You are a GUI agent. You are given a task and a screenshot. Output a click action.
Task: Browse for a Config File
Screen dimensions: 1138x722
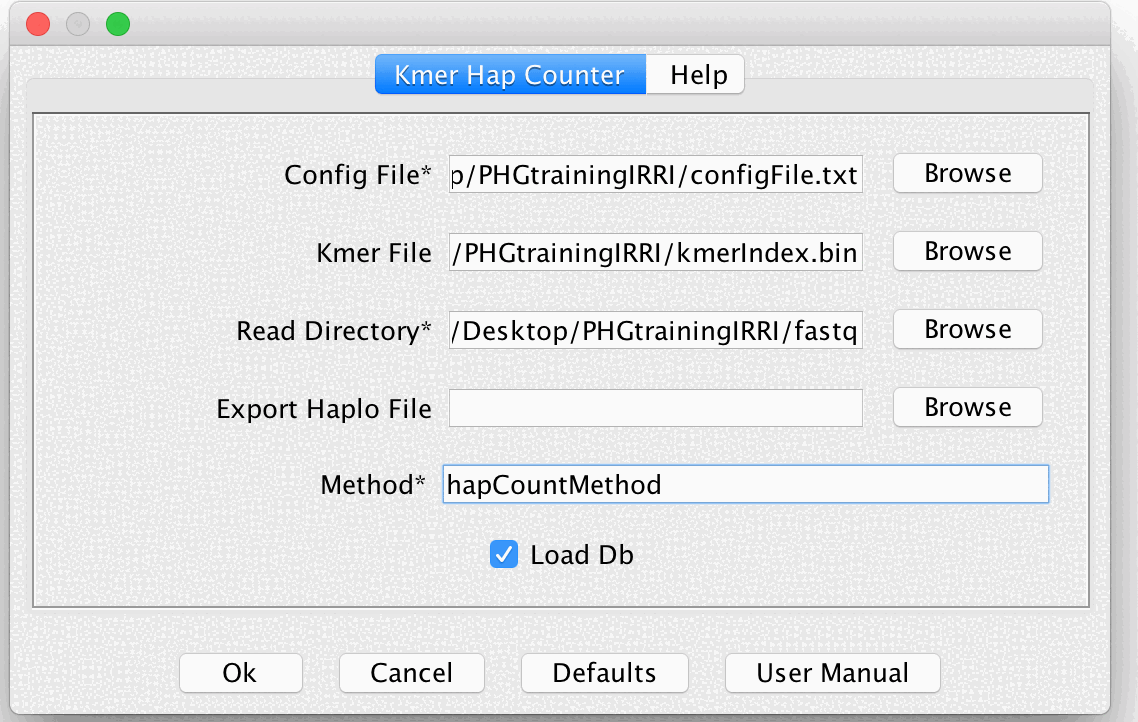(x=966, y=173)
